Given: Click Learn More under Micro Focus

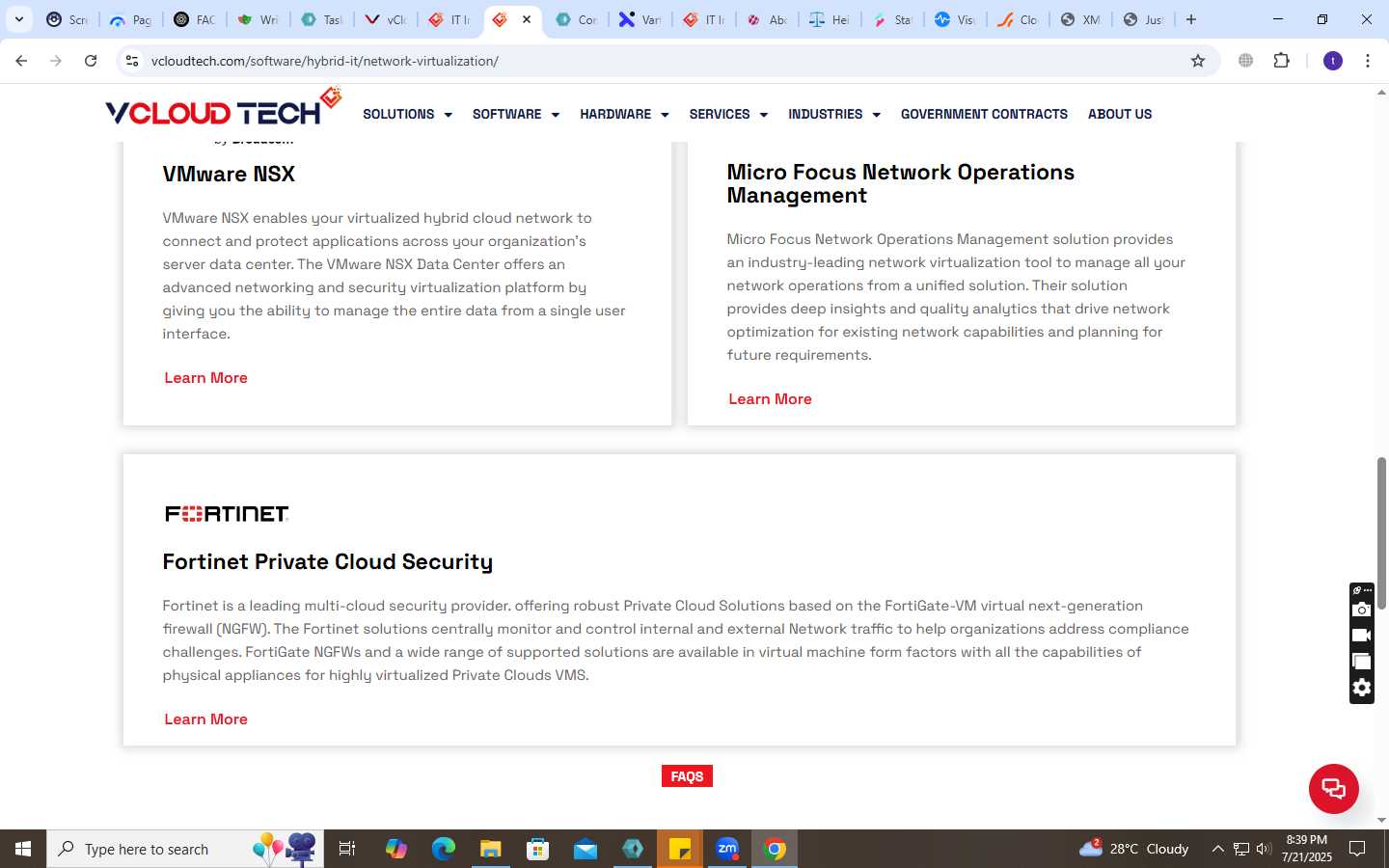Looking at the screenshot, I should click(x=770, y=399).
